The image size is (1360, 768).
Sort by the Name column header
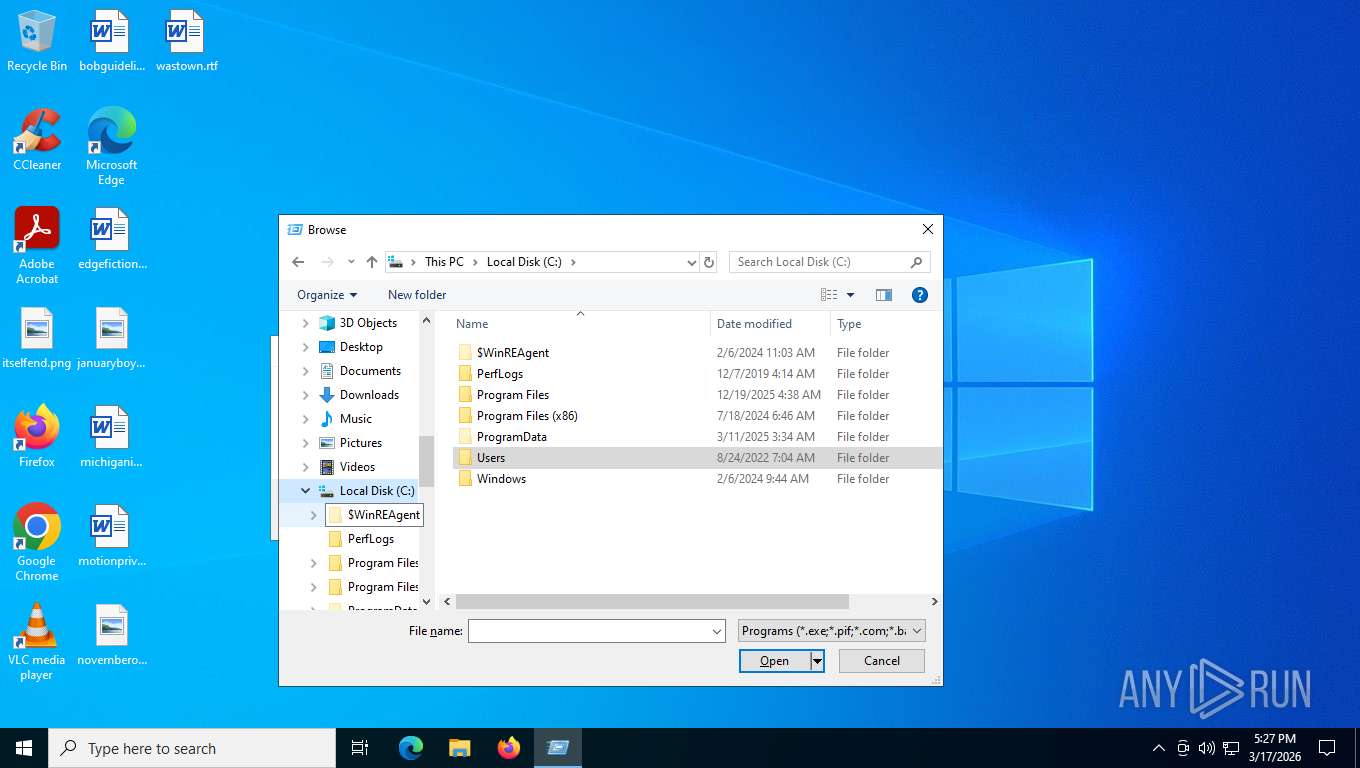point(580,324)
